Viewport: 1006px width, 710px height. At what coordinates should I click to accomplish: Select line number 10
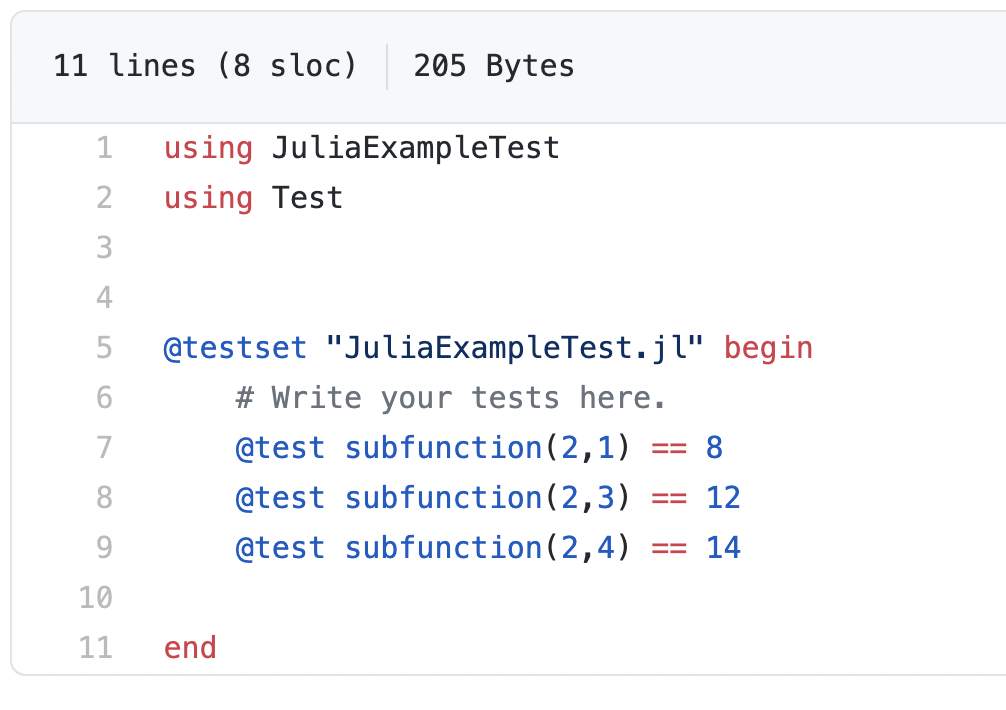(96, 598)
